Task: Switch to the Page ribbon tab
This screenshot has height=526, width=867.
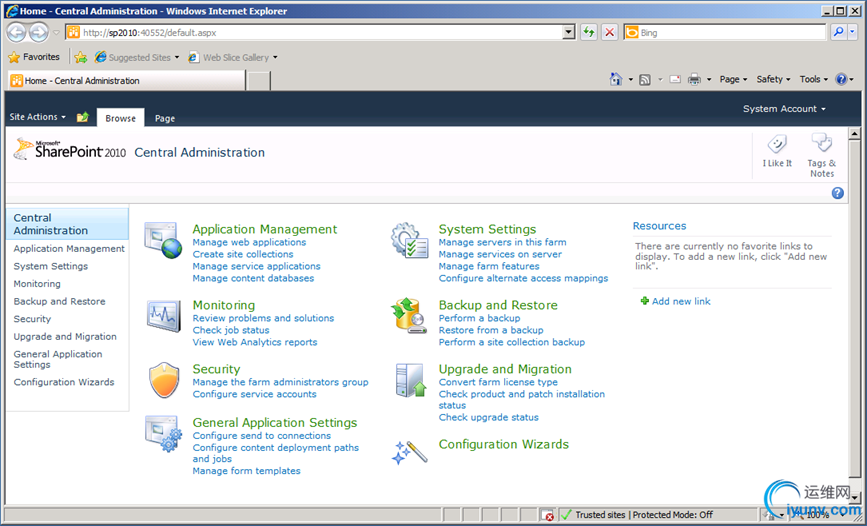Action: coord(165,118)
